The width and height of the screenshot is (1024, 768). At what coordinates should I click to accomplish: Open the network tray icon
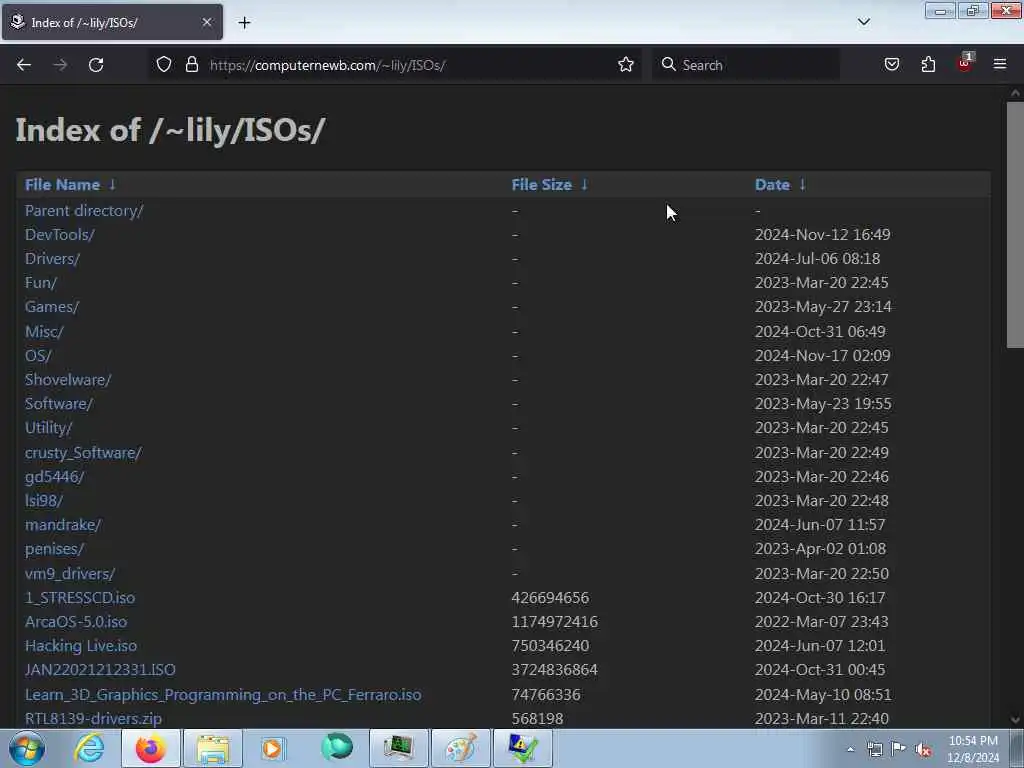875,749
